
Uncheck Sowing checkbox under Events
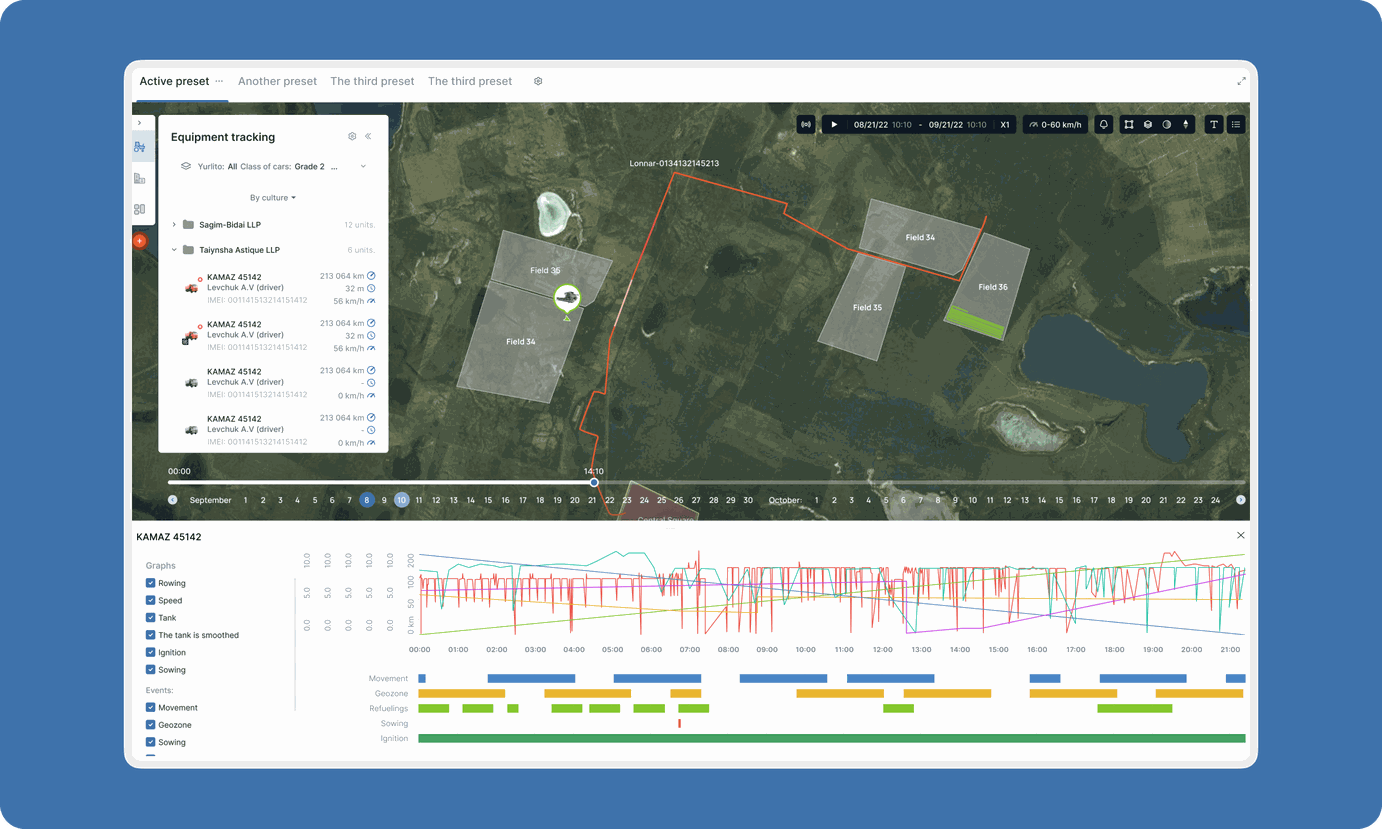150,742
